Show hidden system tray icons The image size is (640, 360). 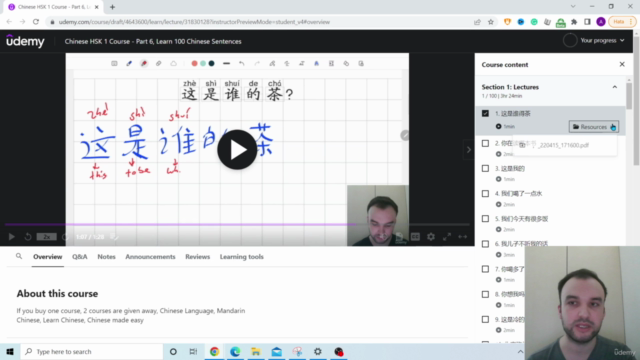pyautogui.click(x=520, y=351)
